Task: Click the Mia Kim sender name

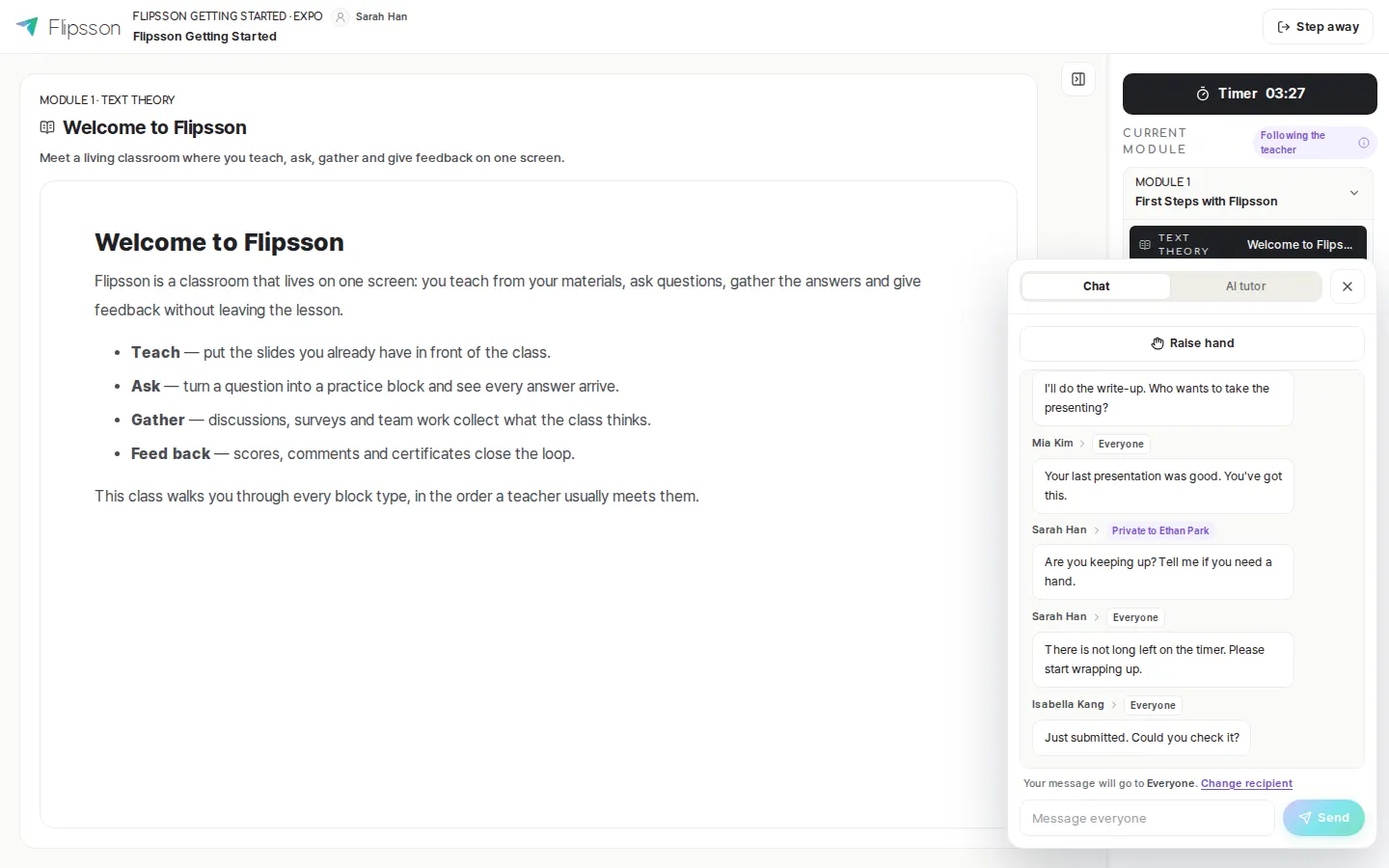Action: point(1052,443)
